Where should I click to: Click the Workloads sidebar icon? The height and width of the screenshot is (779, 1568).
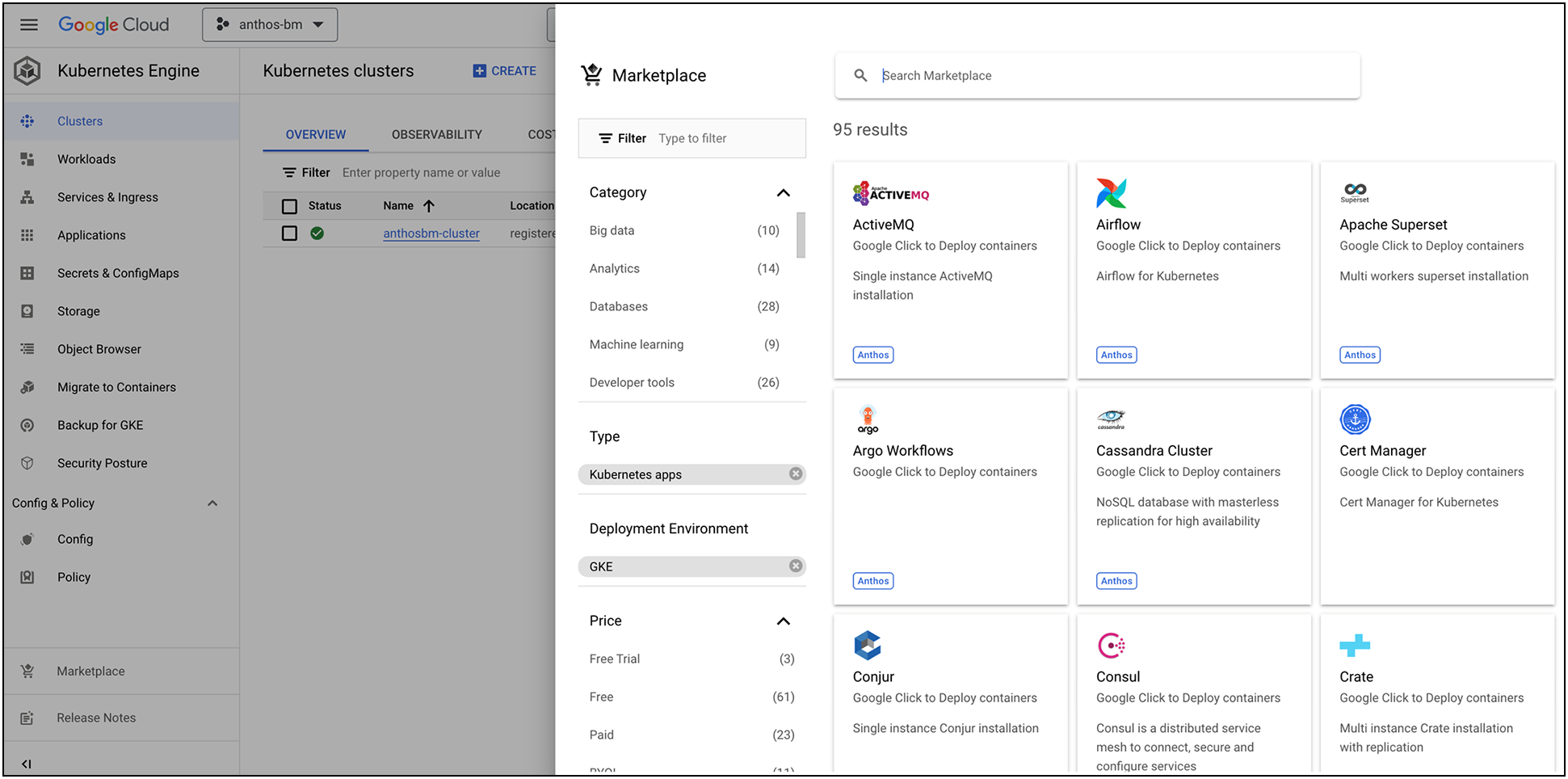point(27,159)
